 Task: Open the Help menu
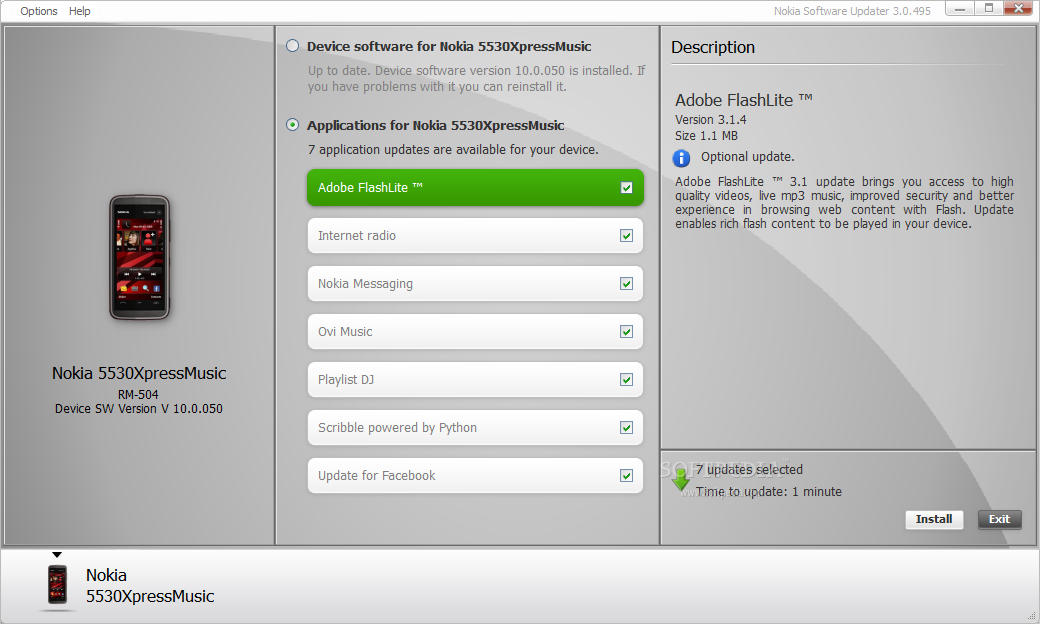pyautogui.click(x=80, y=11)
